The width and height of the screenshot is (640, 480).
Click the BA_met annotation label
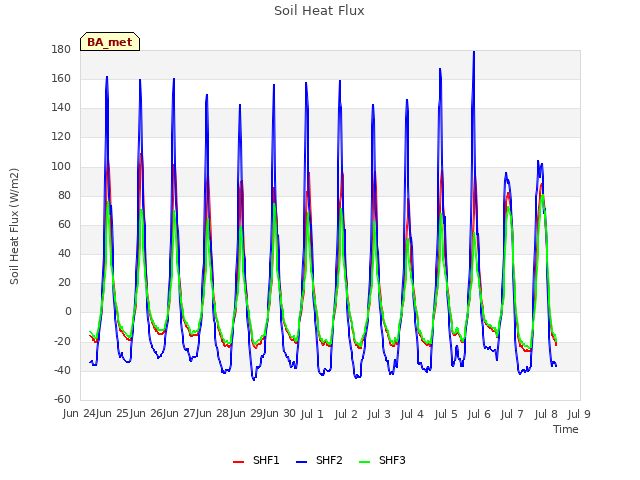pos(110,42)
